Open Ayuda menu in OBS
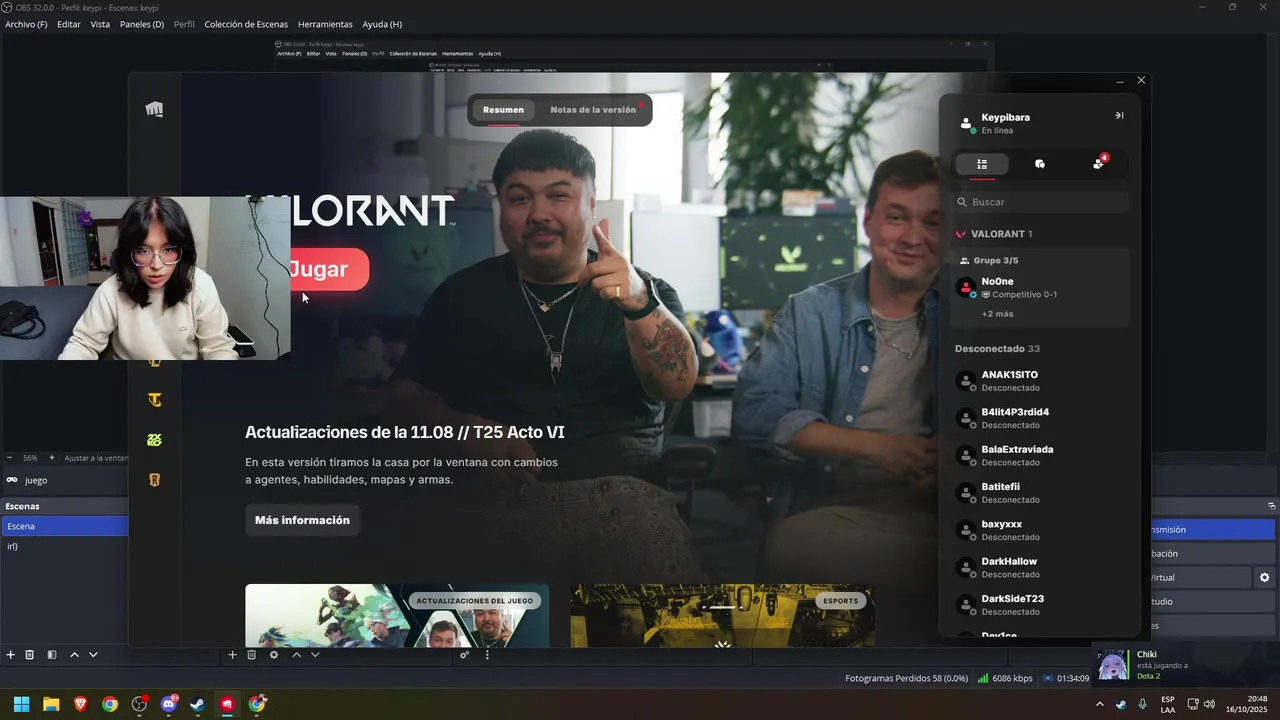The image size is (1280, 720). (x=382, y=24)
